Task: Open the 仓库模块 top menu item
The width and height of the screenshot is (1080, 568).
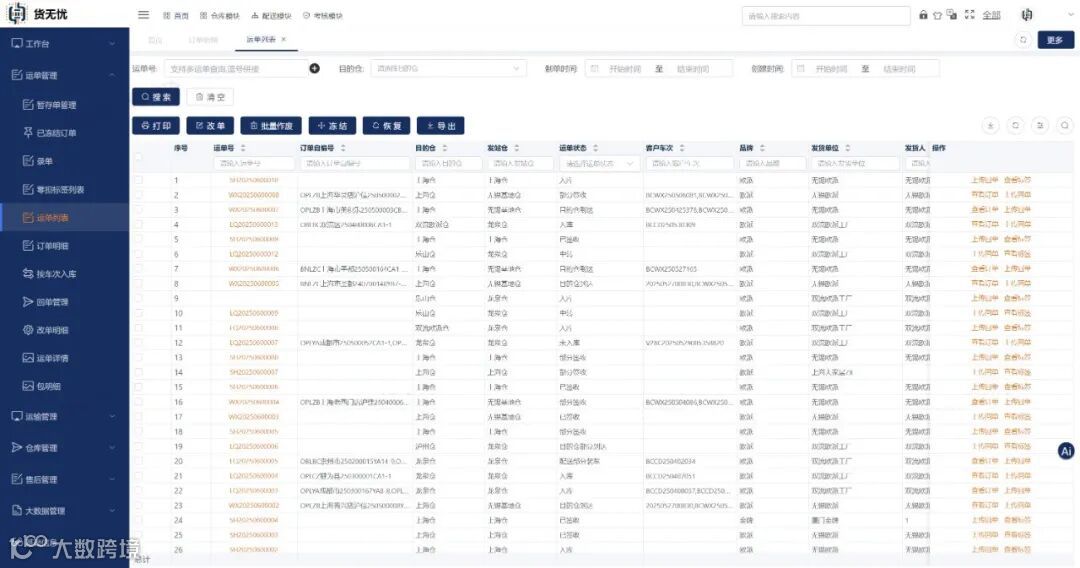Action: click(x=220, y=15)
